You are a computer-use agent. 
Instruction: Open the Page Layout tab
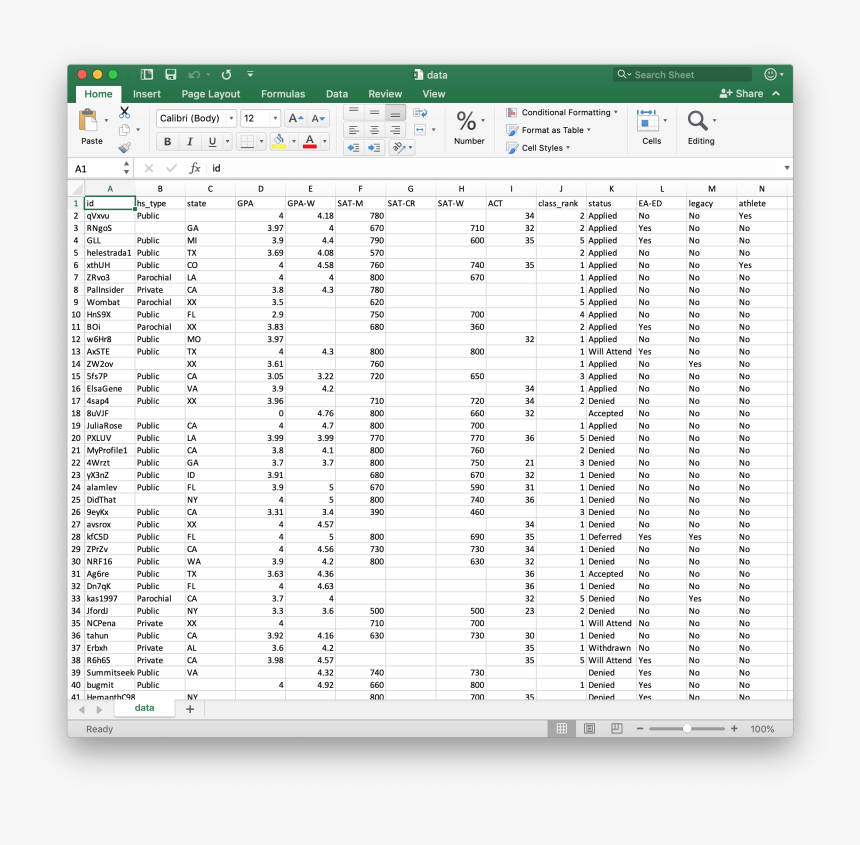[211, 94]
